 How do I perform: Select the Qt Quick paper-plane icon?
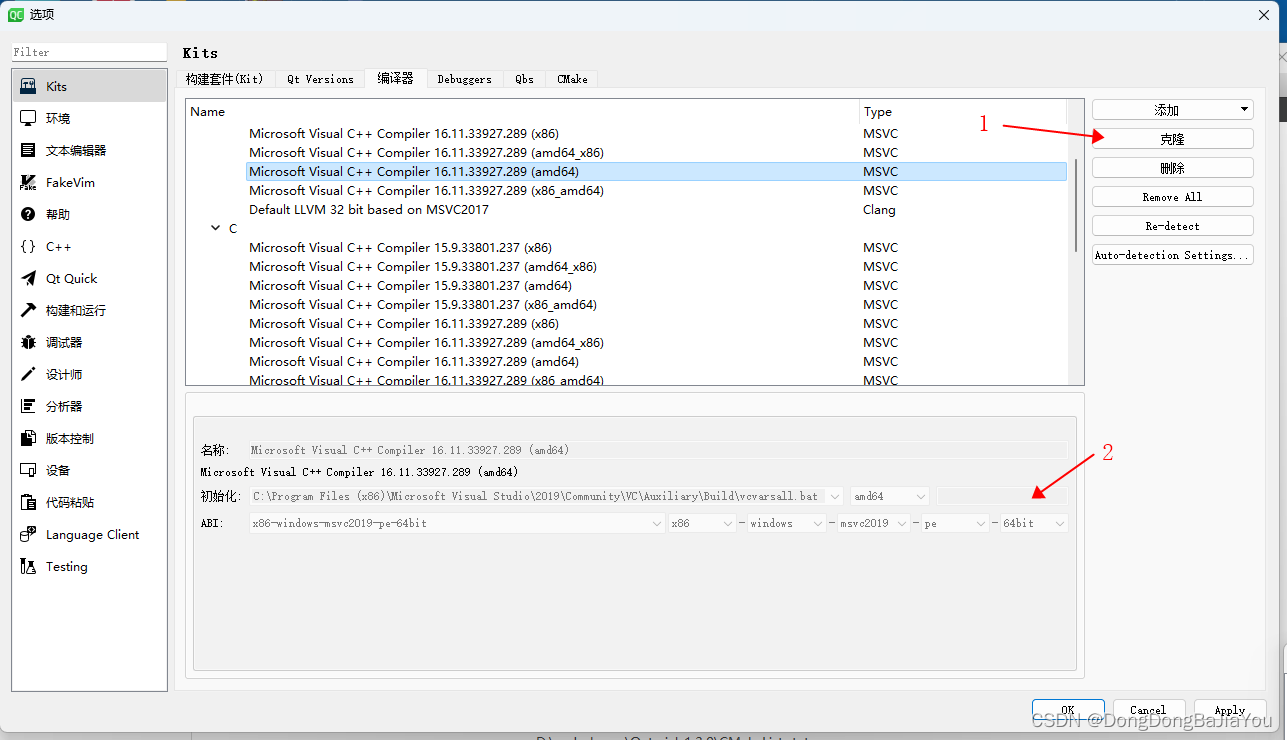pyautogui.click(x=28, y=279)
